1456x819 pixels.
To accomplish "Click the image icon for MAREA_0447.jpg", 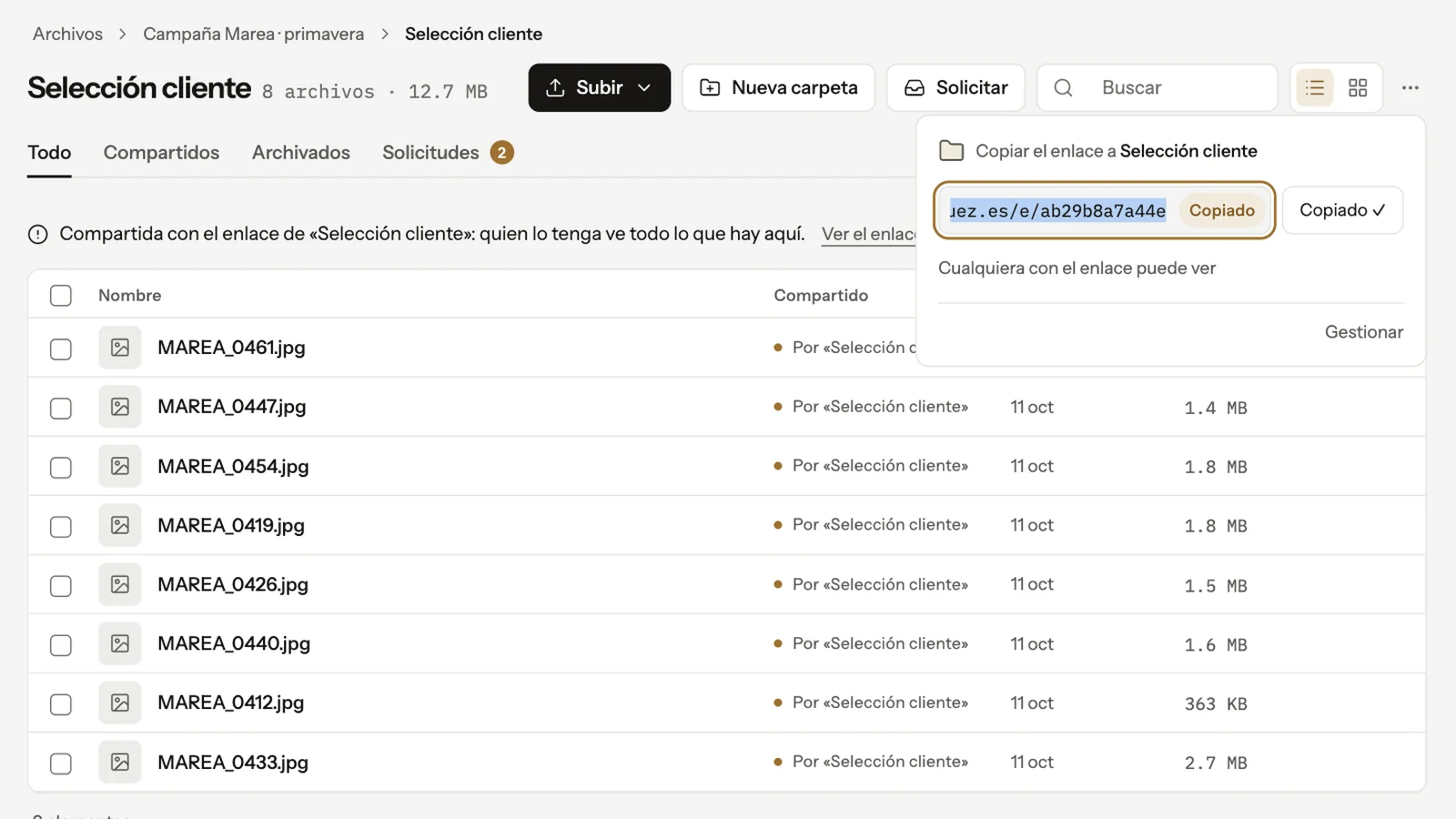I will coord(120,407).
